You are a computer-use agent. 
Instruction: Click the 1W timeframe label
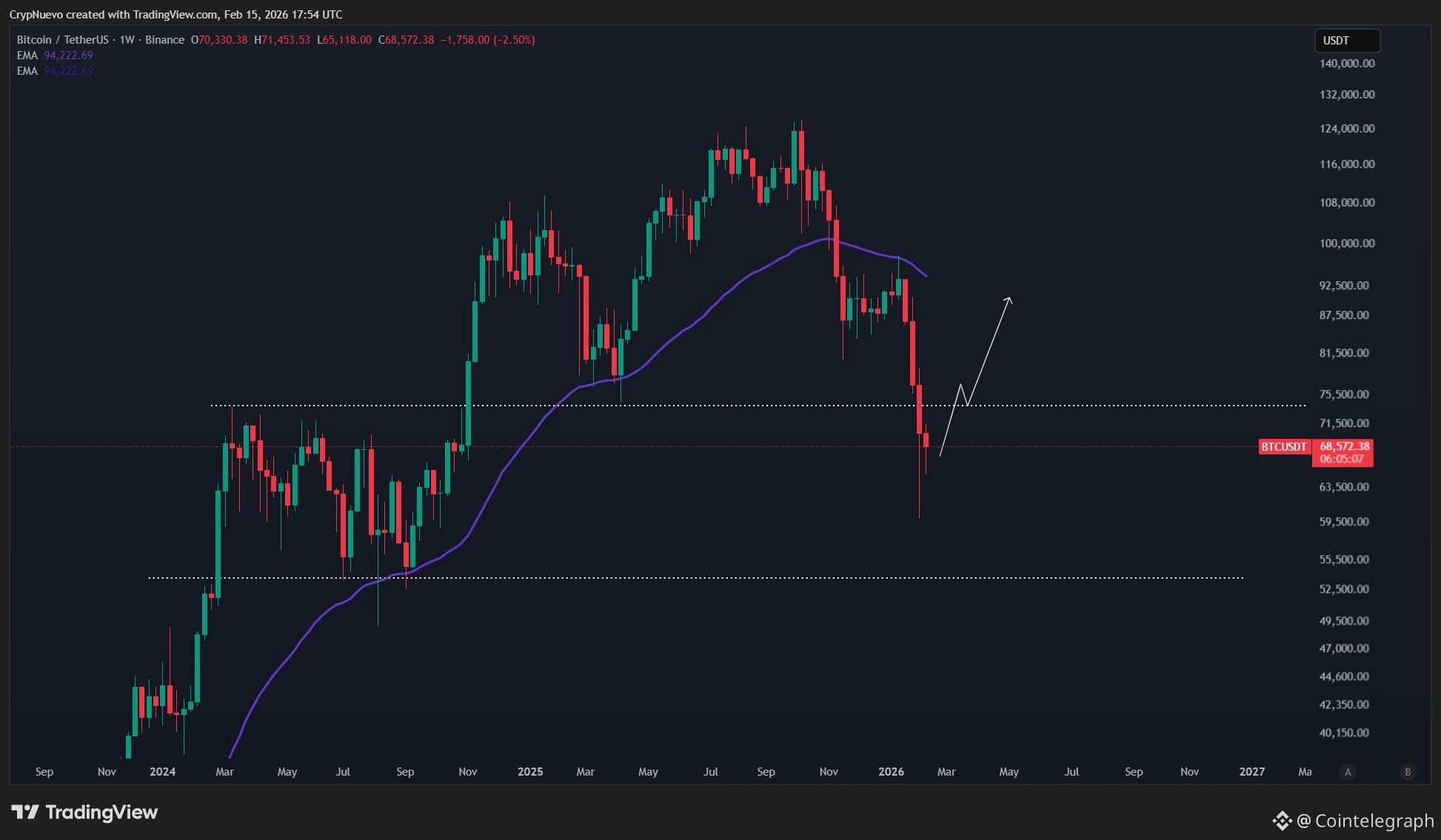[x=127, y=40]
